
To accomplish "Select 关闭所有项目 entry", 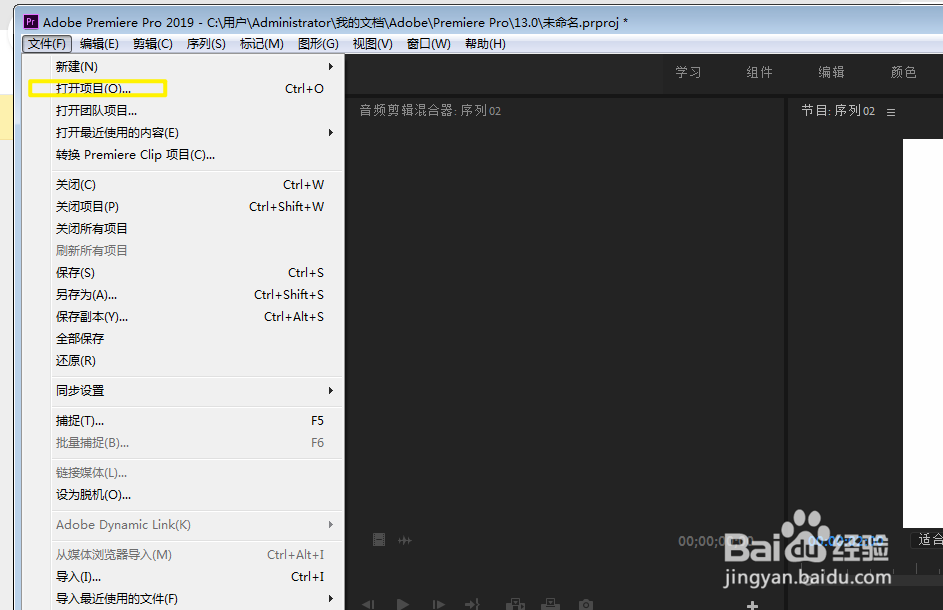I will point(183,229).
